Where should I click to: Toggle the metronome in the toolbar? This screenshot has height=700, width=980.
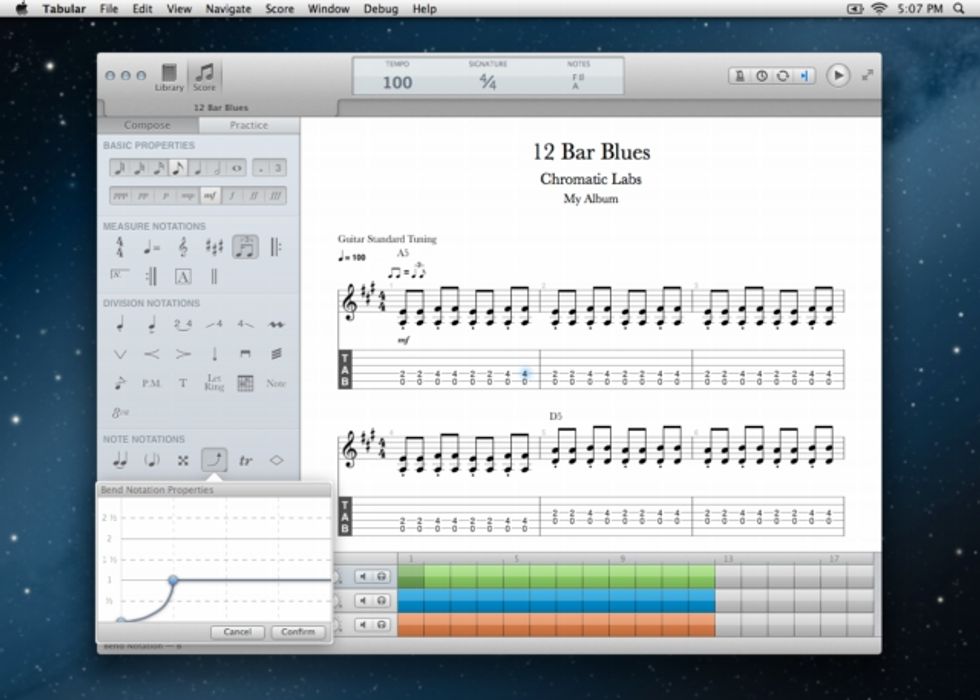pyautogui.click(x=739, y=76)
